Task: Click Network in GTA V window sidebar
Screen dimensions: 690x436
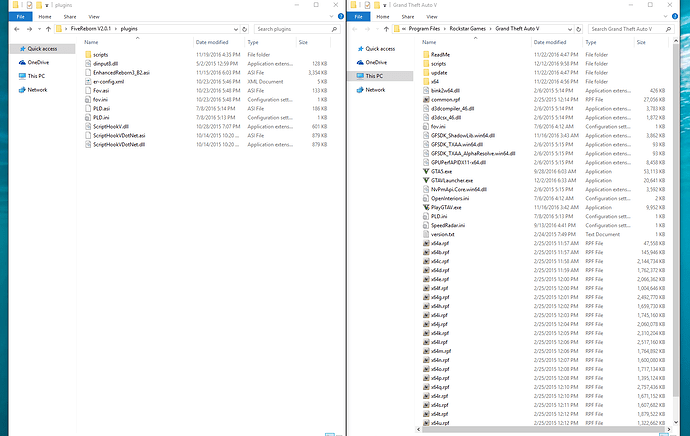Action: pyautogui.click(x=375, y=90)
